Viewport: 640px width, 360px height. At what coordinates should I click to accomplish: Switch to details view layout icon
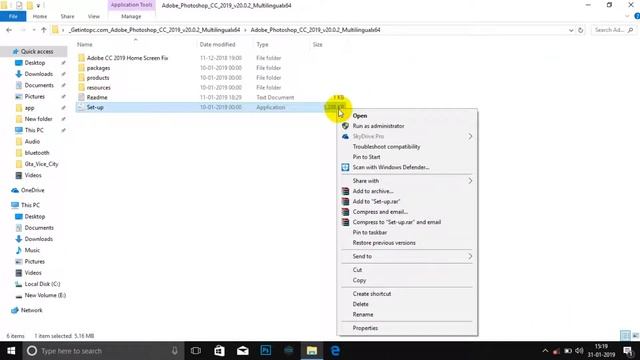(625, 336)
